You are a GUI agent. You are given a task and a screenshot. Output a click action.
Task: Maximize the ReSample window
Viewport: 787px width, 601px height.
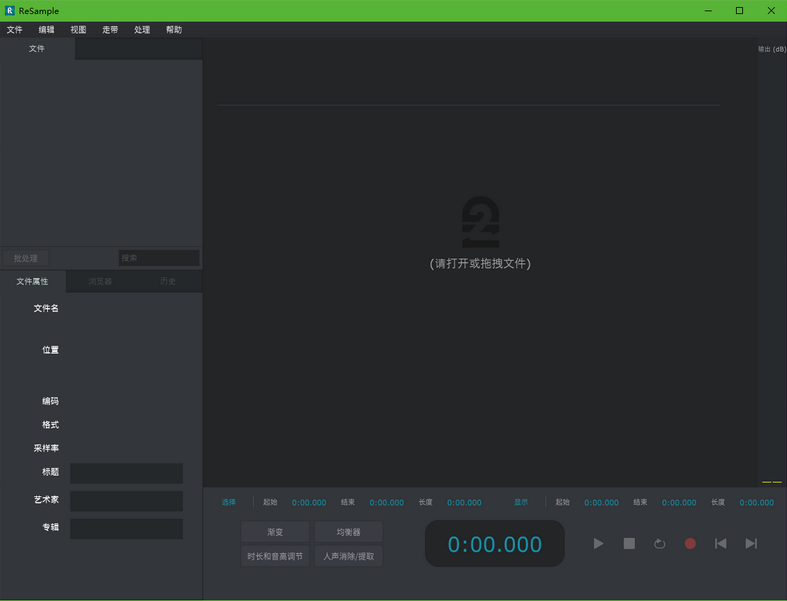coord(739,11)
